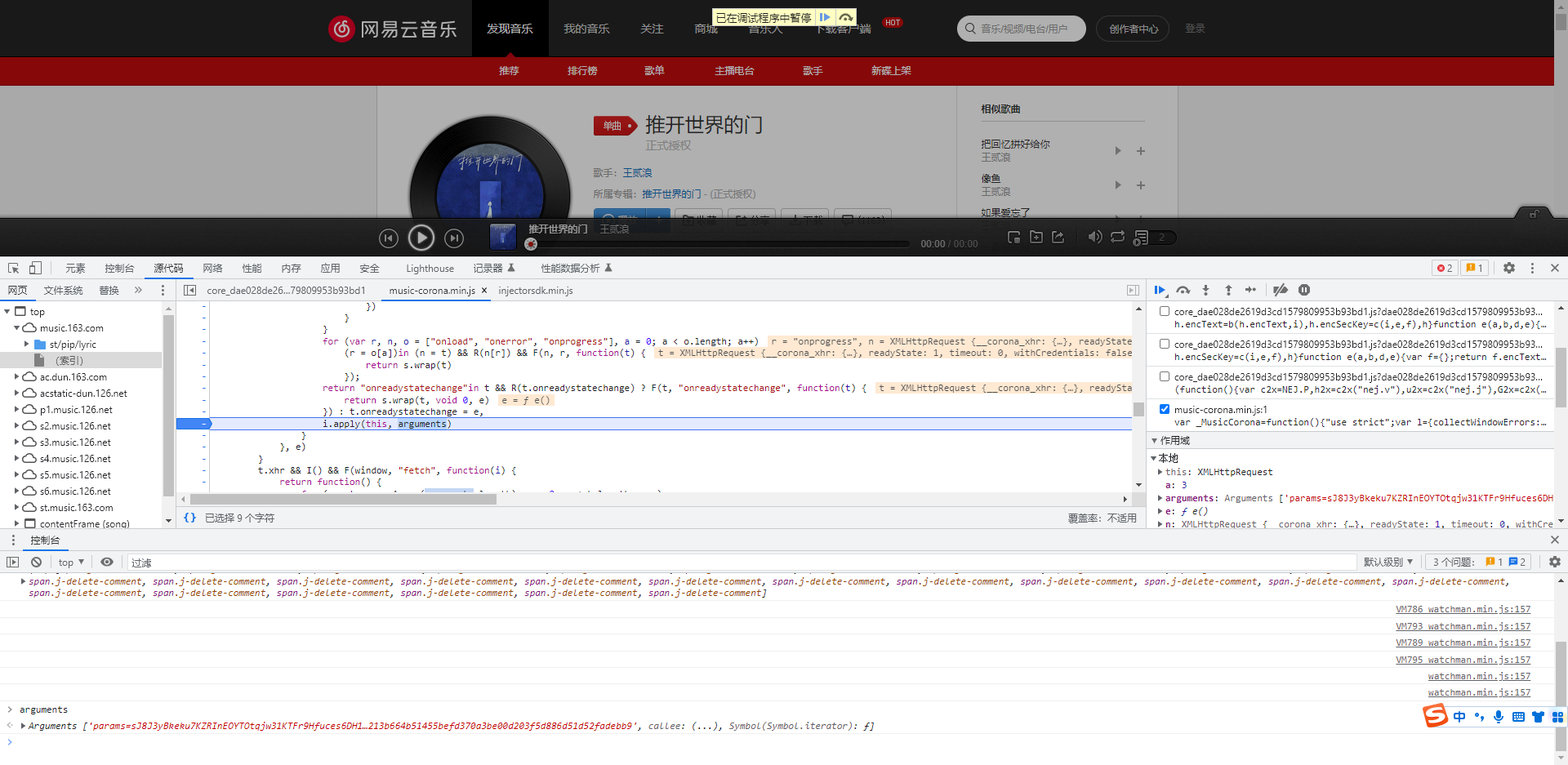
Task: Add current song to collection from player bar
Action: coord(1036,237)
